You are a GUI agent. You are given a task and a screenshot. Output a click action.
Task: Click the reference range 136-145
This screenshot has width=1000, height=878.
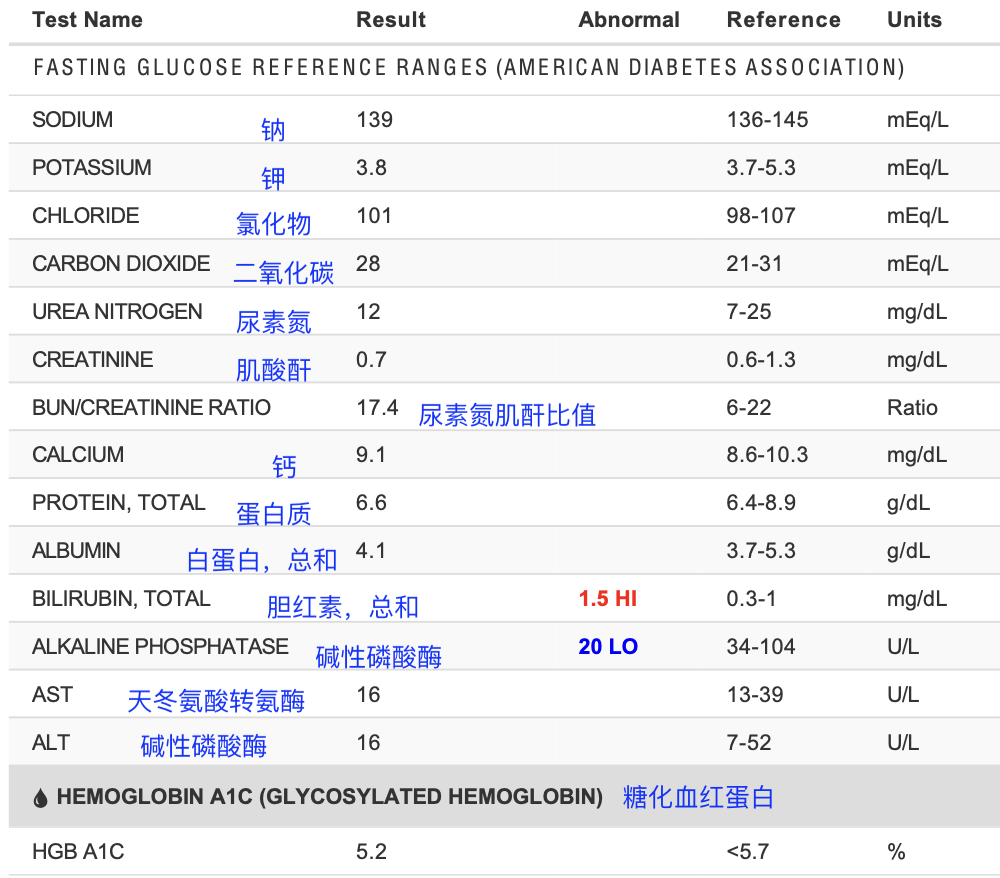(x=767, y=120)
